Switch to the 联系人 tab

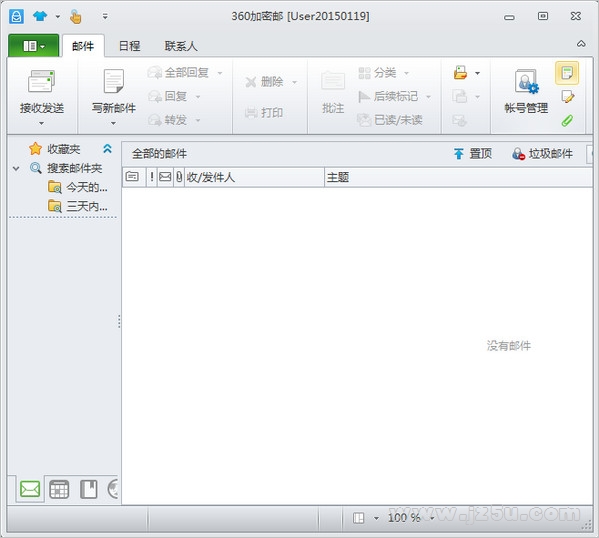tap(181, 46)
